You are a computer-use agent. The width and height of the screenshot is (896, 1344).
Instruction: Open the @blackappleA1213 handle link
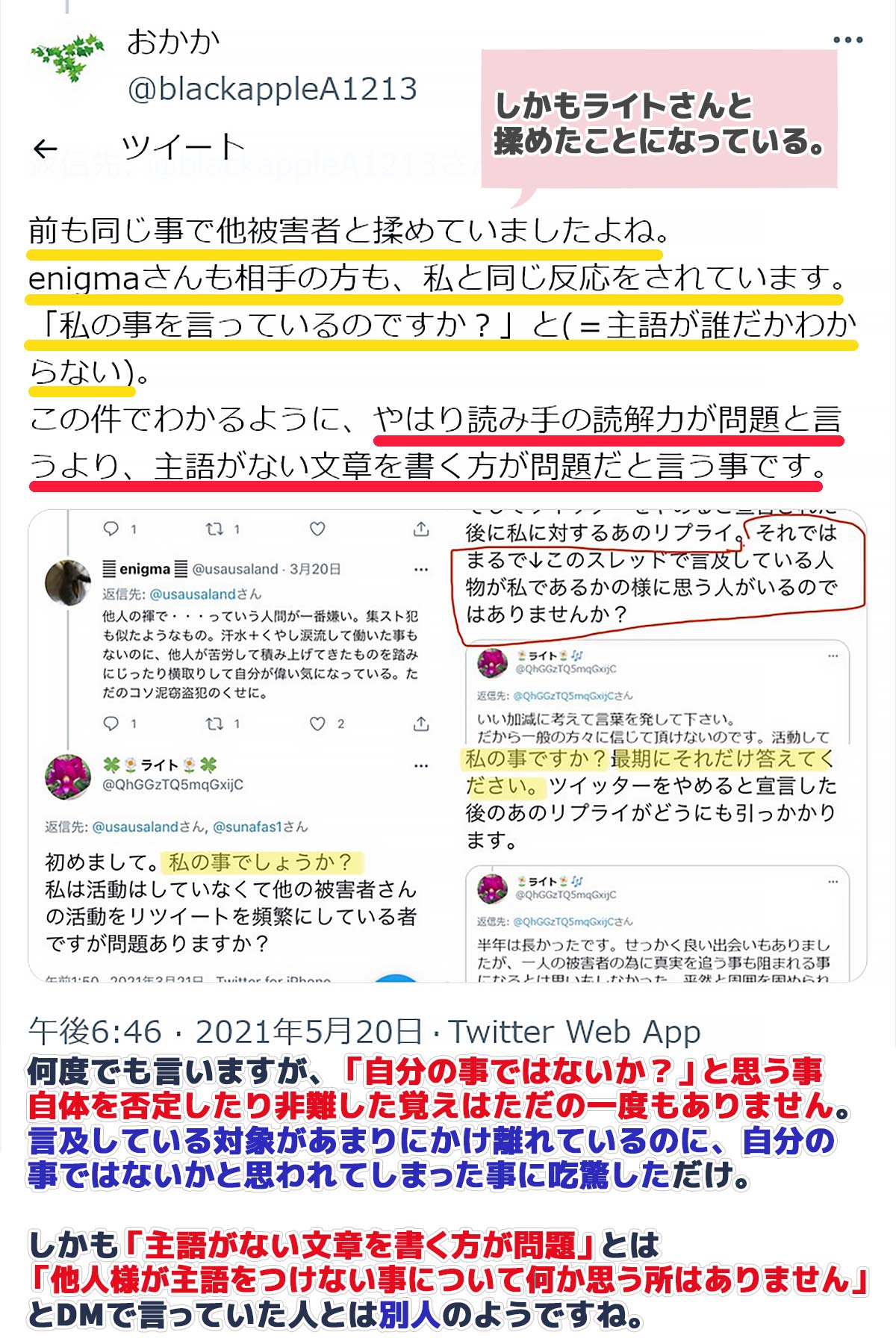tap(273, 90)
